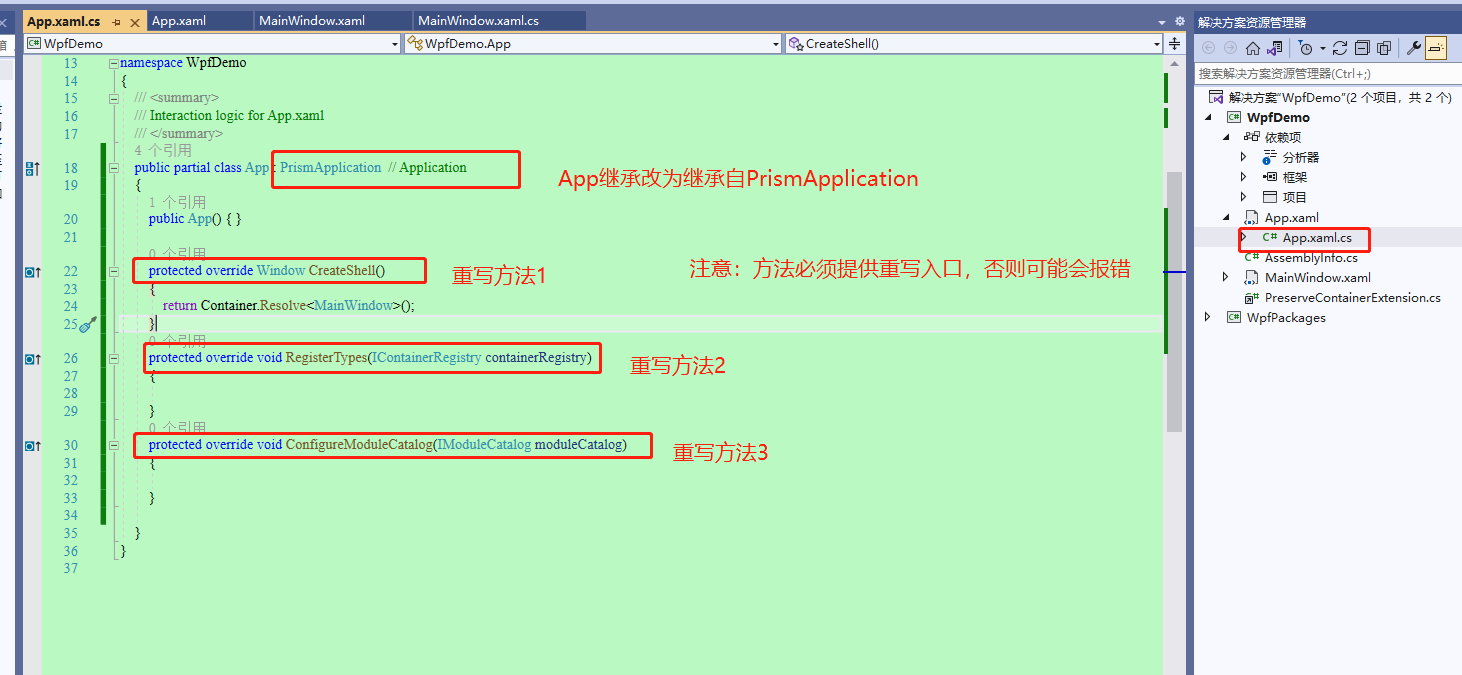Click the Refresh icon in Solution Explorer

tap(1340, 47)
